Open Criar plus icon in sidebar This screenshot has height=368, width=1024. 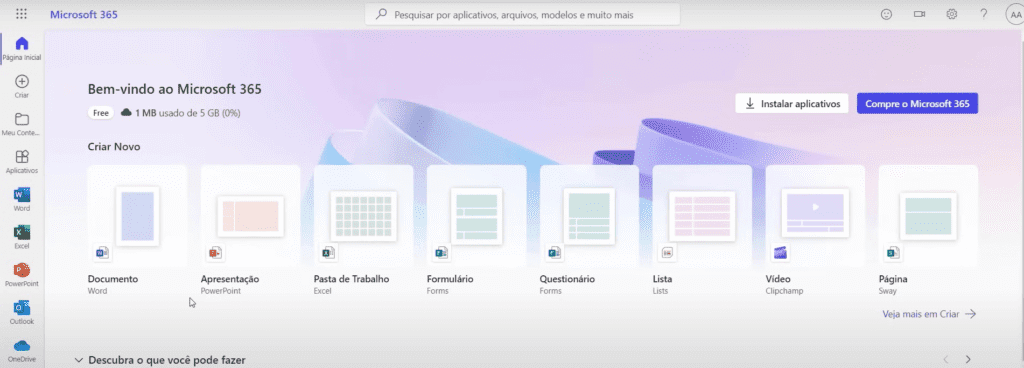[22, 86]
